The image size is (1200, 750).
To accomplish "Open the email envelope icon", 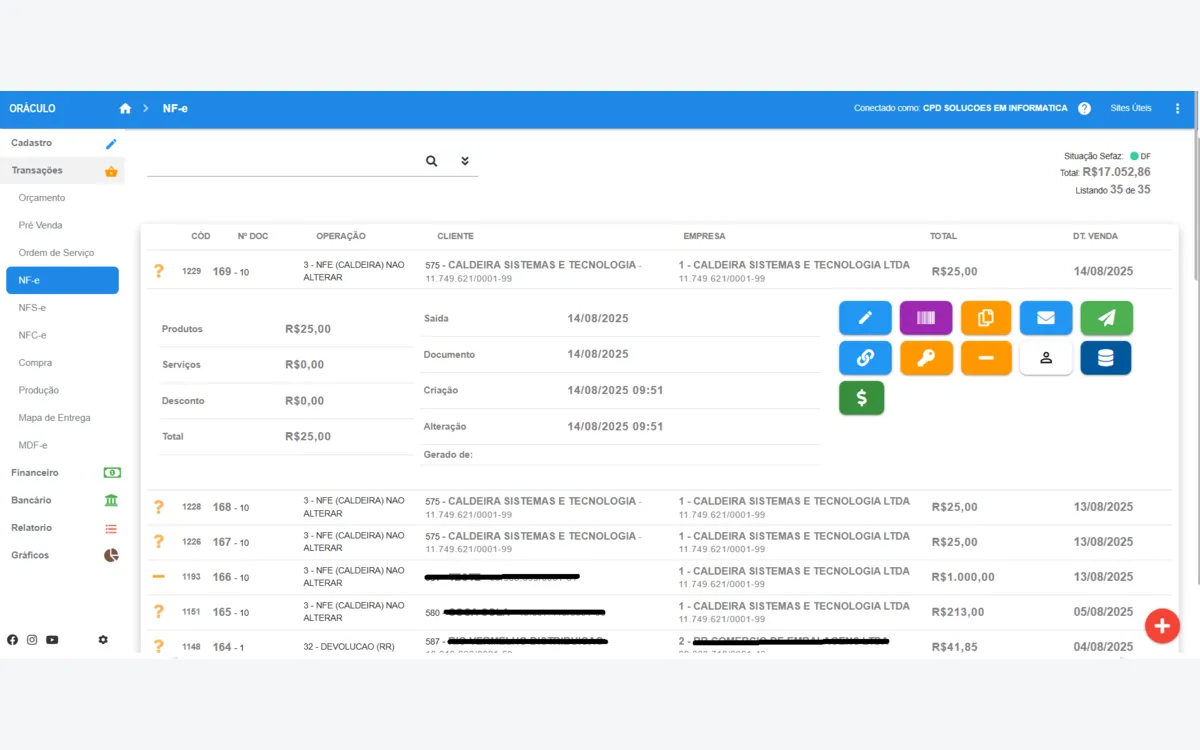I will (1045, 317).
